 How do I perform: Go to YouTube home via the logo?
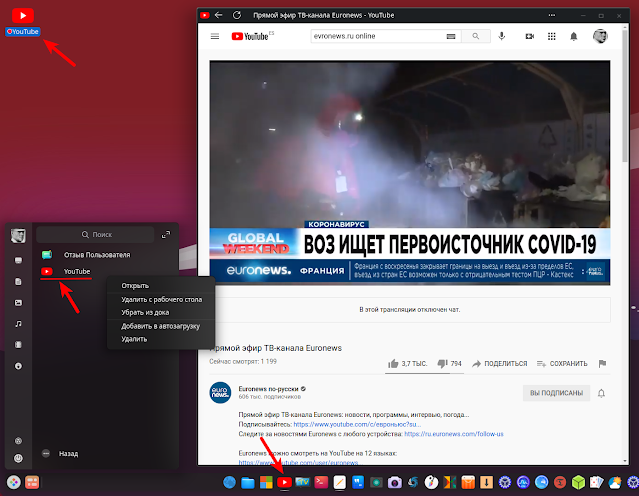point(250,36)
